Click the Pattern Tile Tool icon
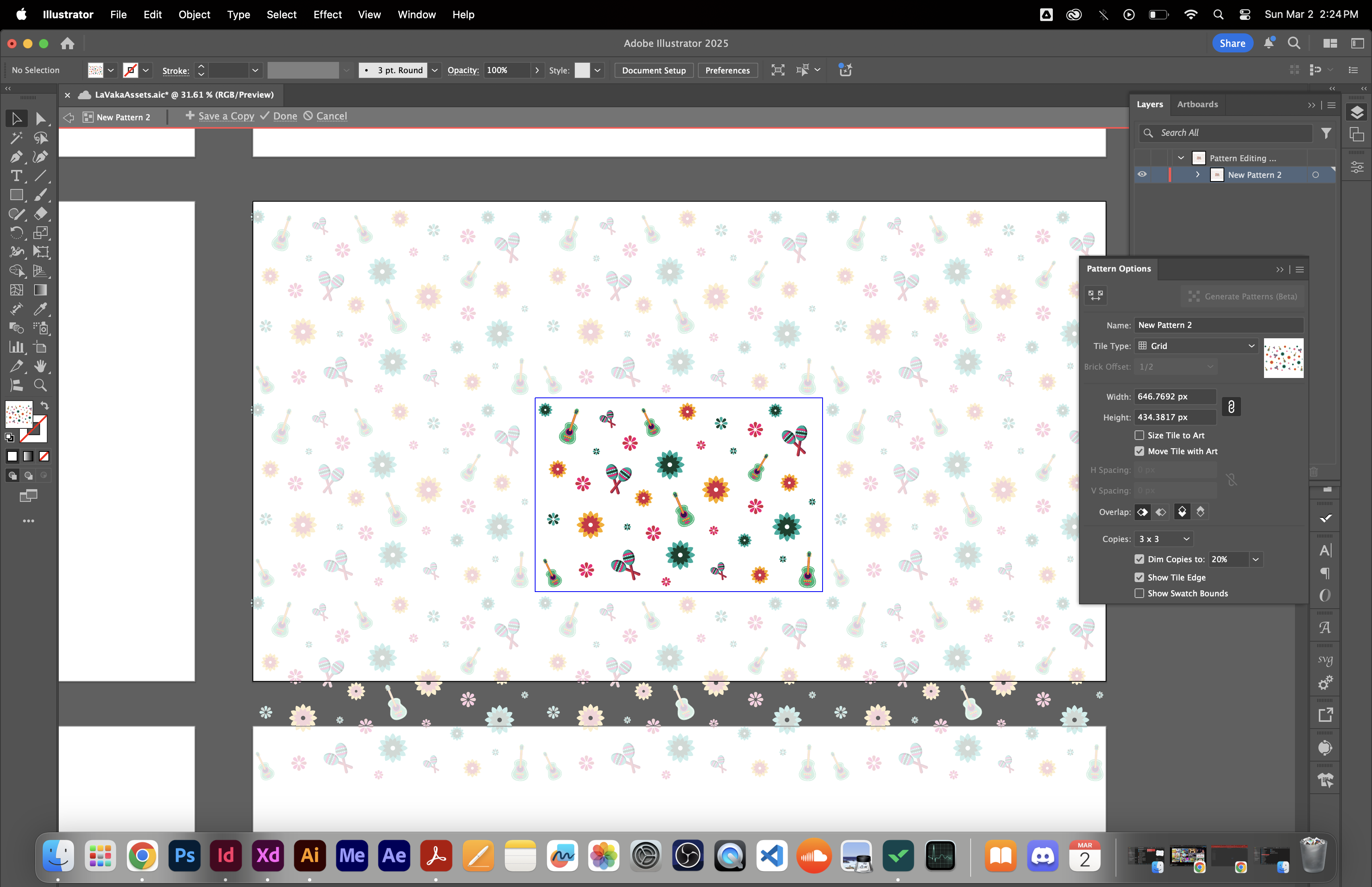 coord(1095,295)
